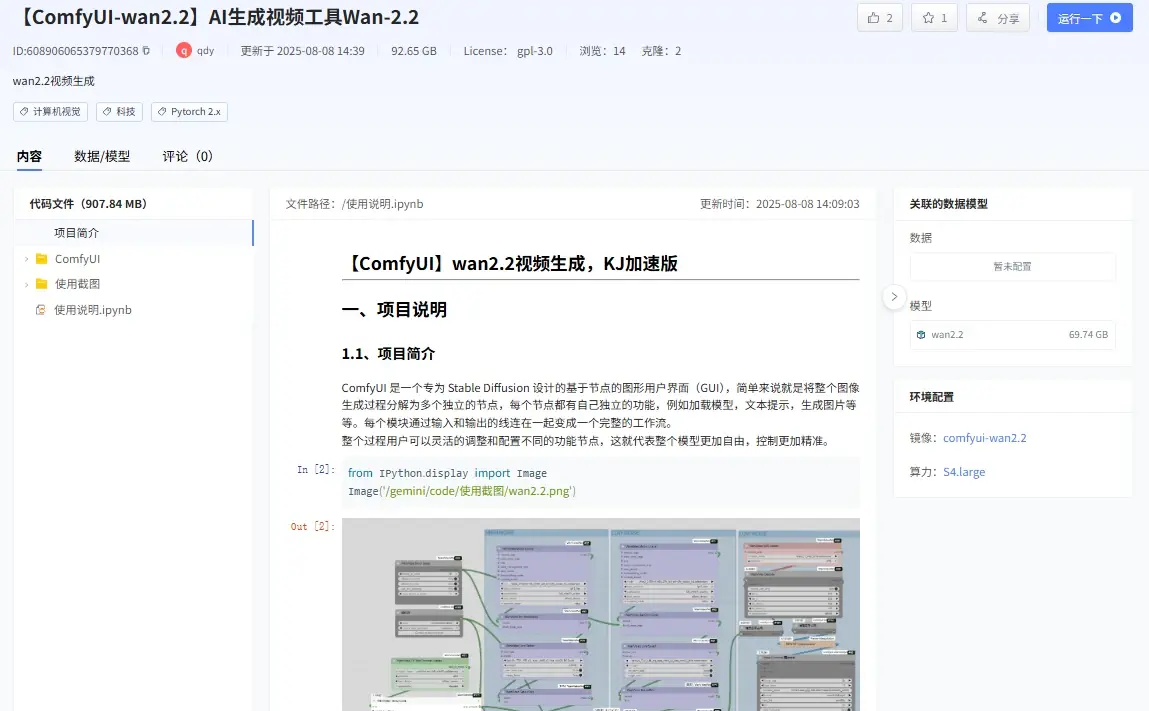Screen dimensions: 1149x711
Task: Click the 使用说明.ipynb notebook file icon
Action: [41, 310]
